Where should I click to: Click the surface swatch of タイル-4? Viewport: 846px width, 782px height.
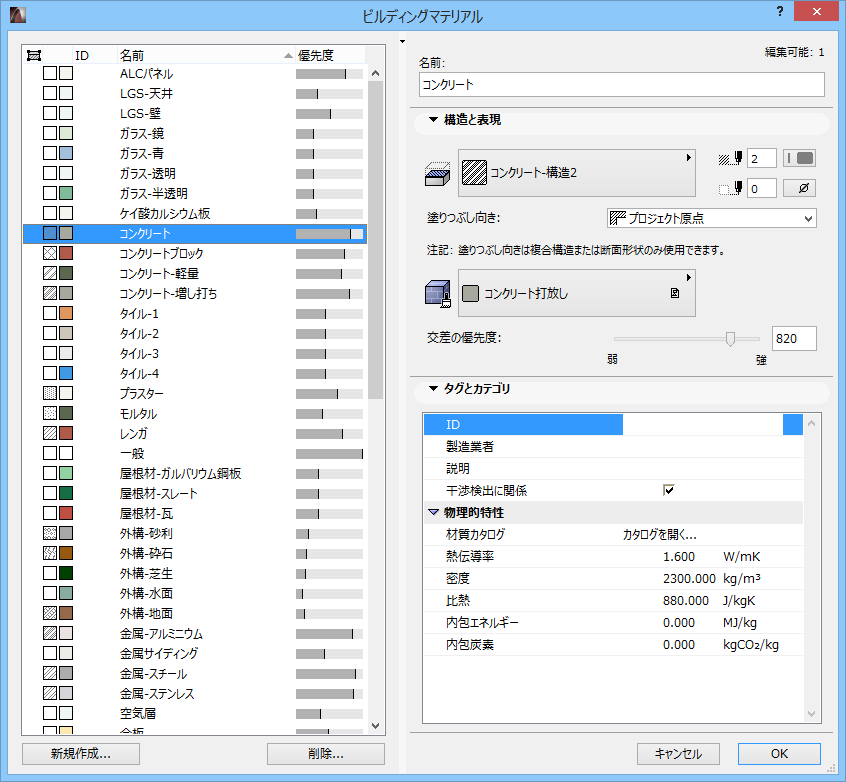[x=66, y=373]
